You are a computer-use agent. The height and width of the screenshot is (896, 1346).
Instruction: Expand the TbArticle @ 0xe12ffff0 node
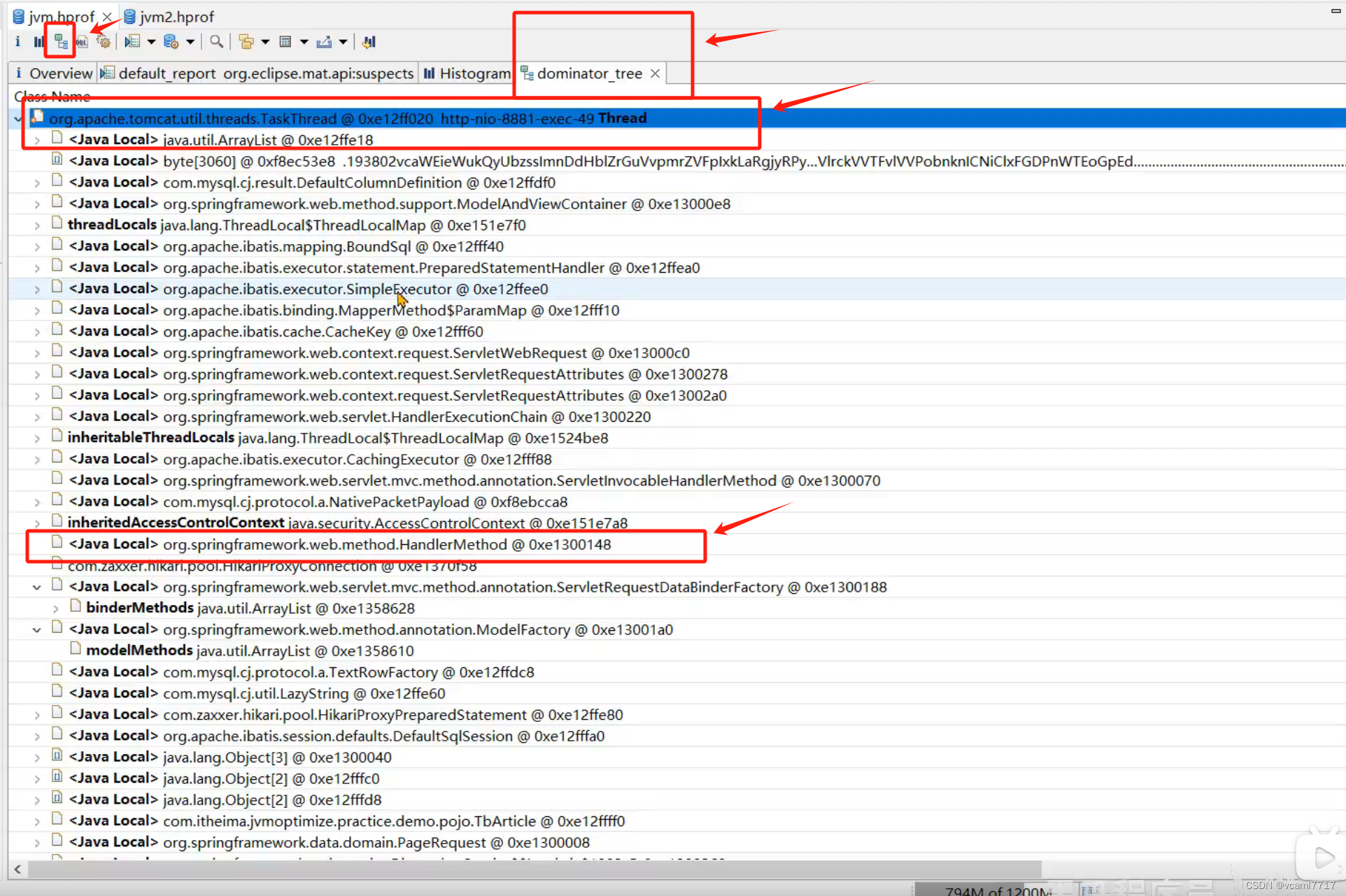(x=37, y=821)
